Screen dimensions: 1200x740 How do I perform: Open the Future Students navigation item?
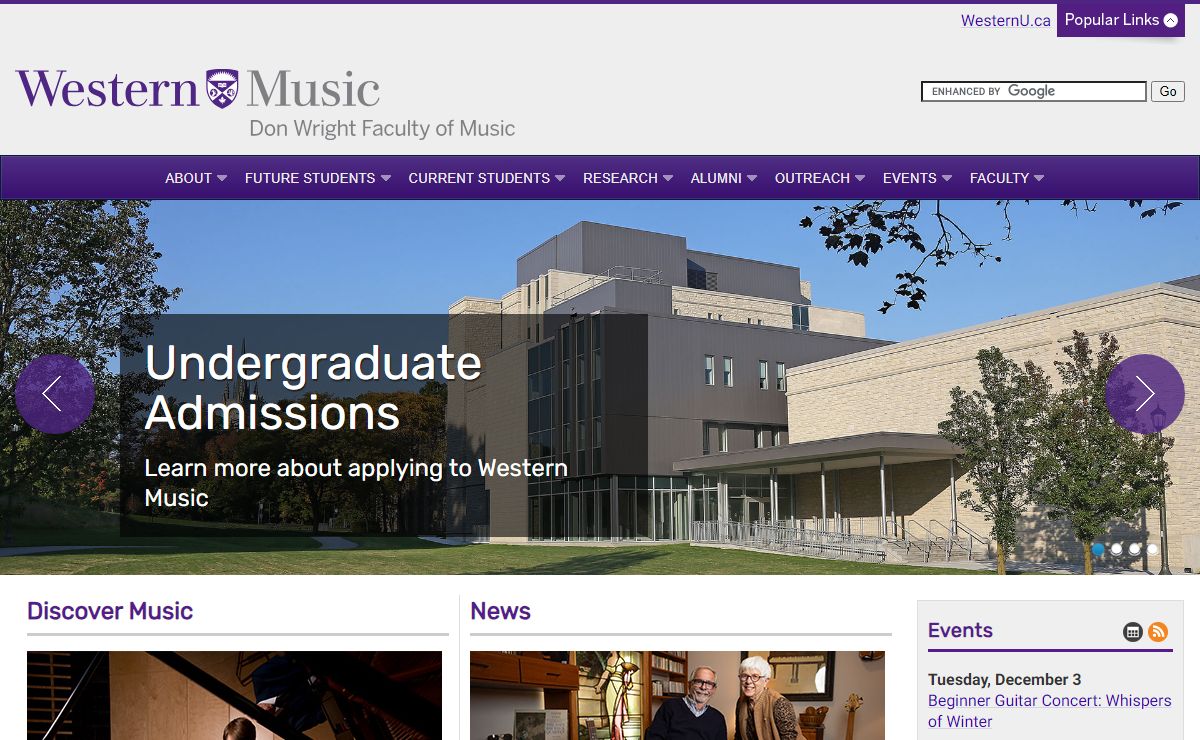click(x=310, y=178)
